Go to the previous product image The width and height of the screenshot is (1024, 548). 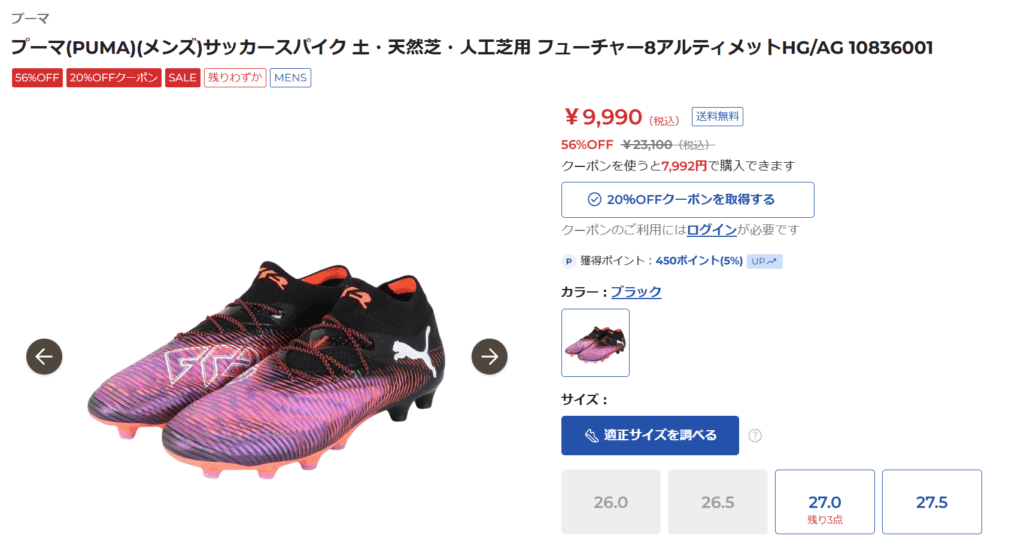(44, 356)
